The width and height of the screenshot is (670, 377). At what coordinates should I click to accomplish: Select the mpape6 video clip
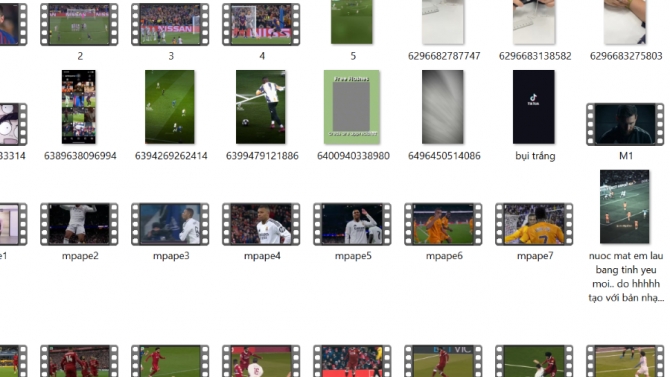tap(443, 224)
